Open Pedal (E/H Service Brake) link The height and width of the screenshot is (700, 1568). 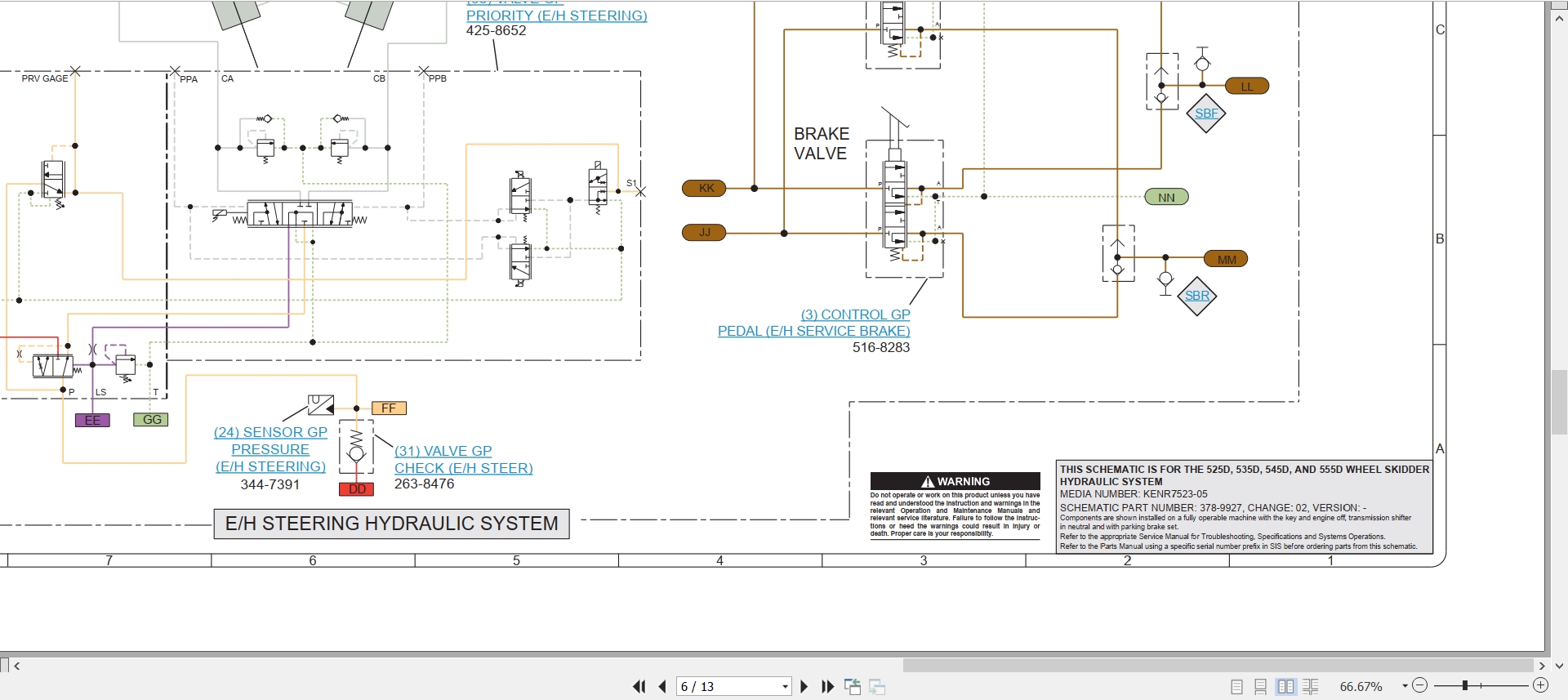pyautogui.click(x=813, y=331)
